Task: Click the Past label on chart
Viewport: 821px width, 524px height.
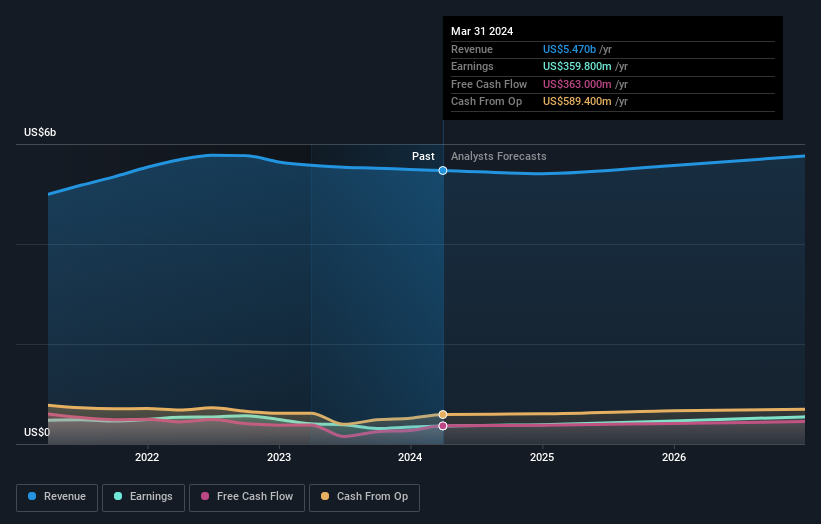Action: pos(423,157)
